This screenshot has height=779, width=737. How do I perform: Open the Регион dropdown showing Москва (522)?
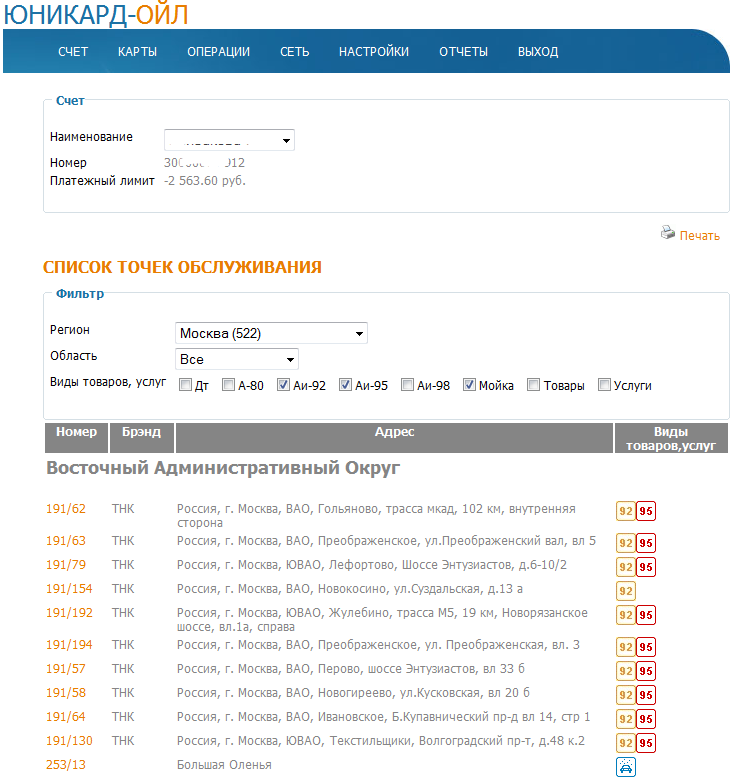tap(271, 333)
